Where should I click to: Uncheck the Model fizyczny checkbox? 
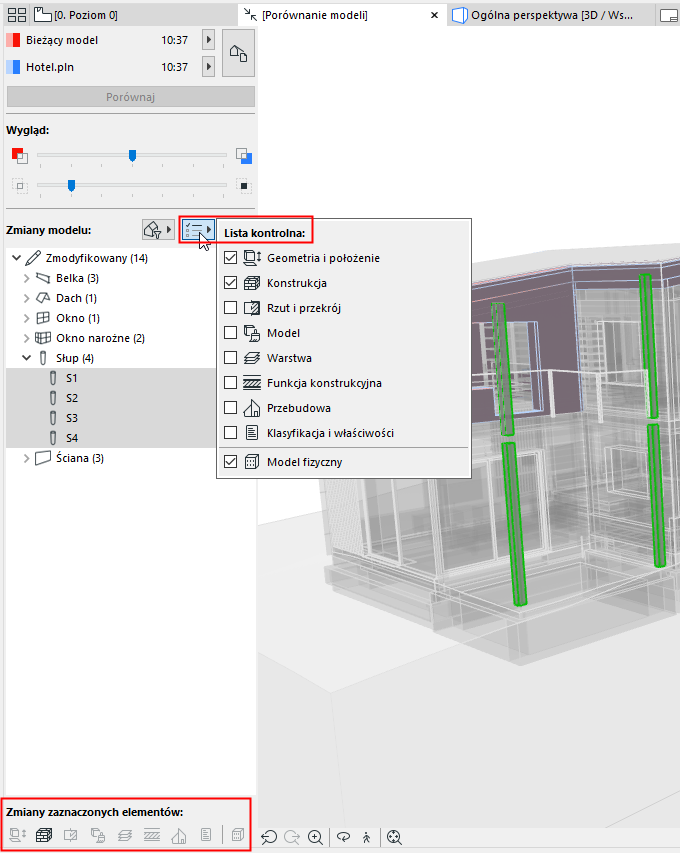coord(231,462)
